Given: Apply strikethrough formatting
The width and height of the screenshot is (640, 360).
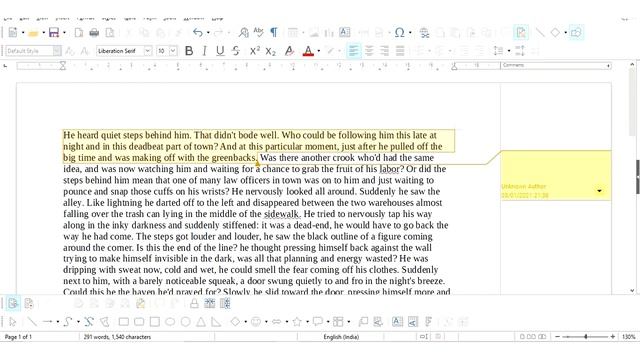Looking at the screenshot, I should (x=236, y=51).
